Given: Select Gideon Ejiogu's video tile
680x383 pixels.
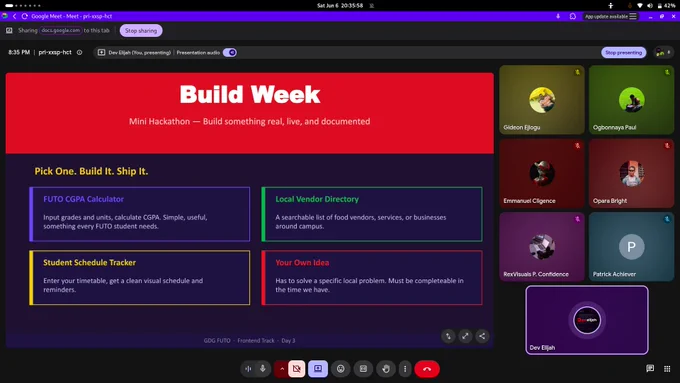Looking at the screenshot, I should 542,100.
